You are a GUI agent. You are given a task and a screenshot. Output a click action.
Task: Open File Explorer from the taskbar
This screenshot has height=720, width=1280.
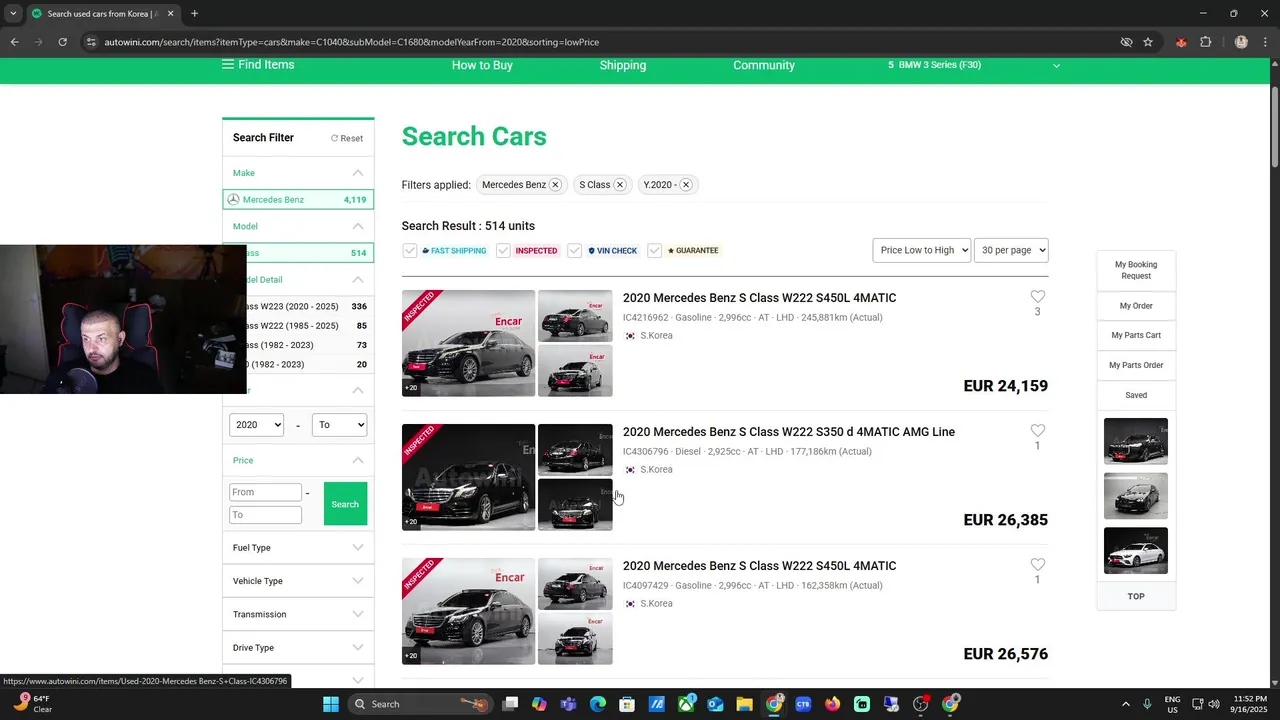click(x=745, y=704)
